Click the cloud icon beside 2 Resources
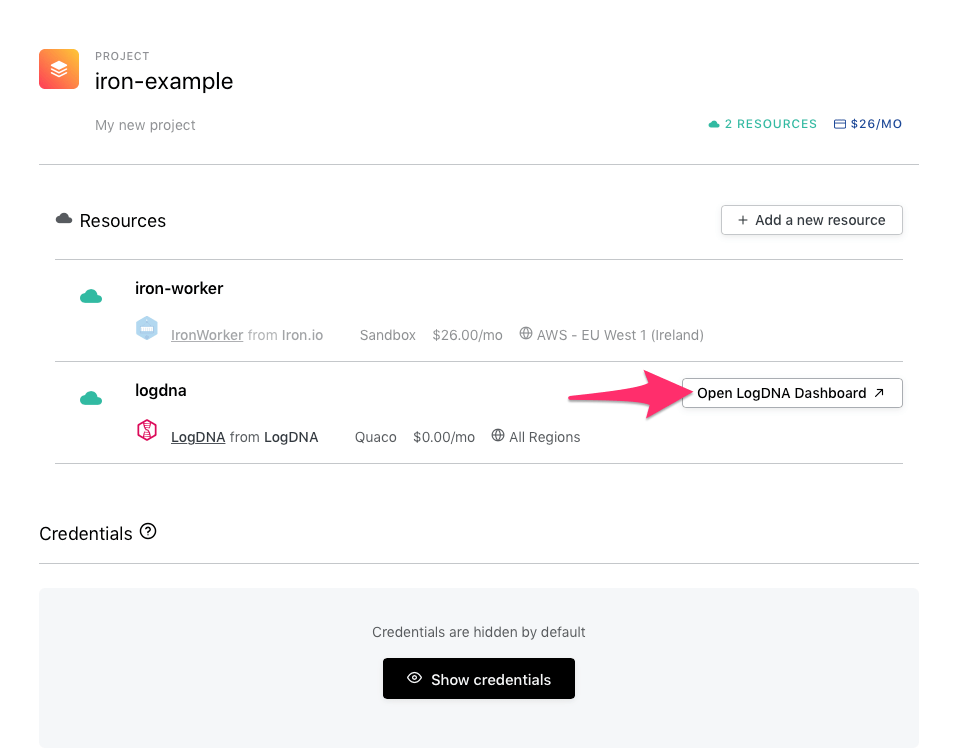 tap(714, 124)
